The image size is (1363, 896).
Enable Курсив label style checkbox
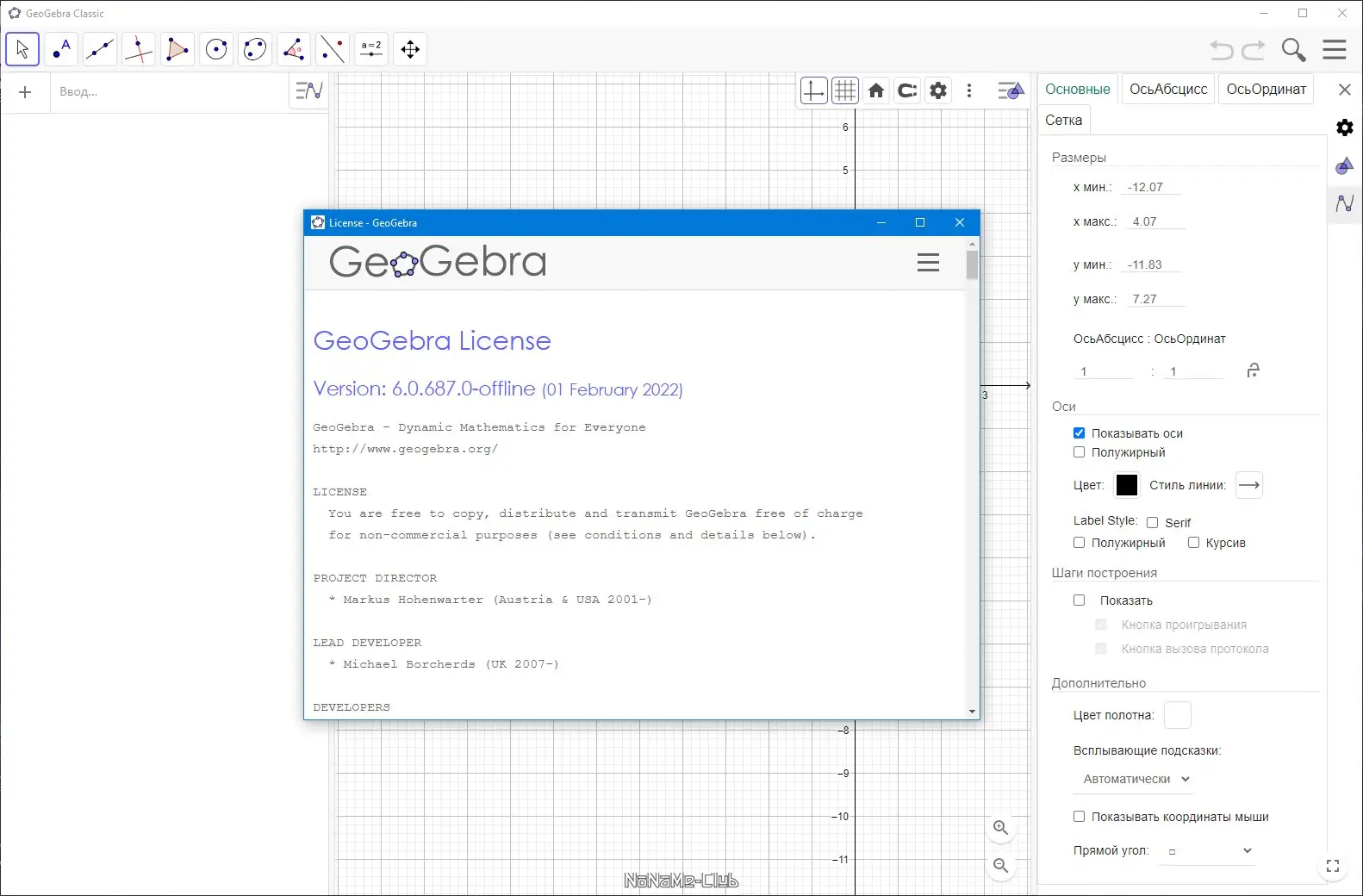point(1193,543)
